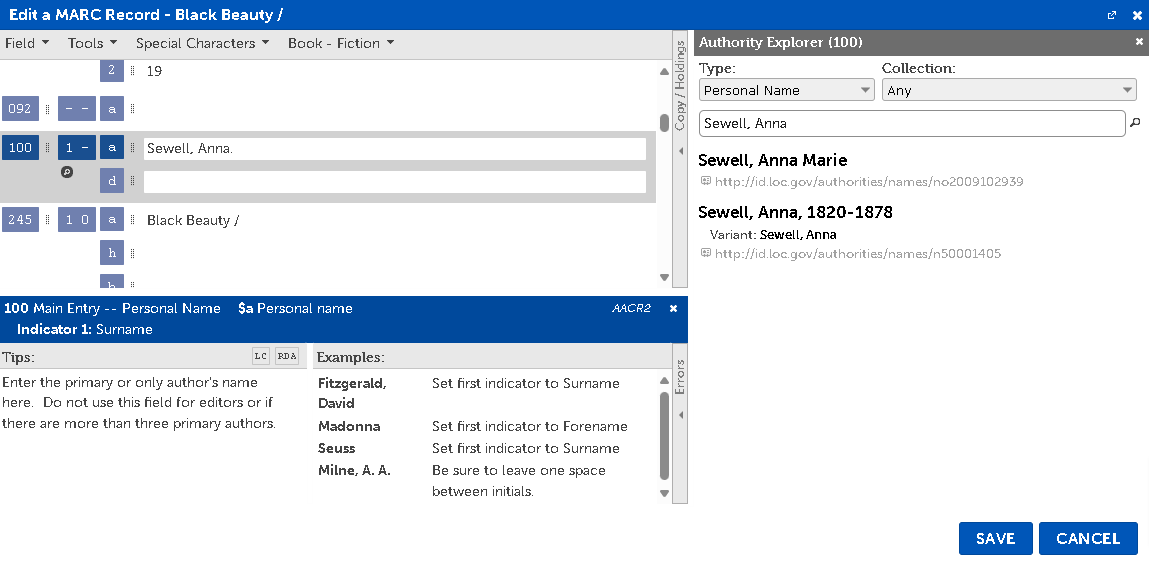
Task: Click subfield a code of field 092
Action: [112, 109]
